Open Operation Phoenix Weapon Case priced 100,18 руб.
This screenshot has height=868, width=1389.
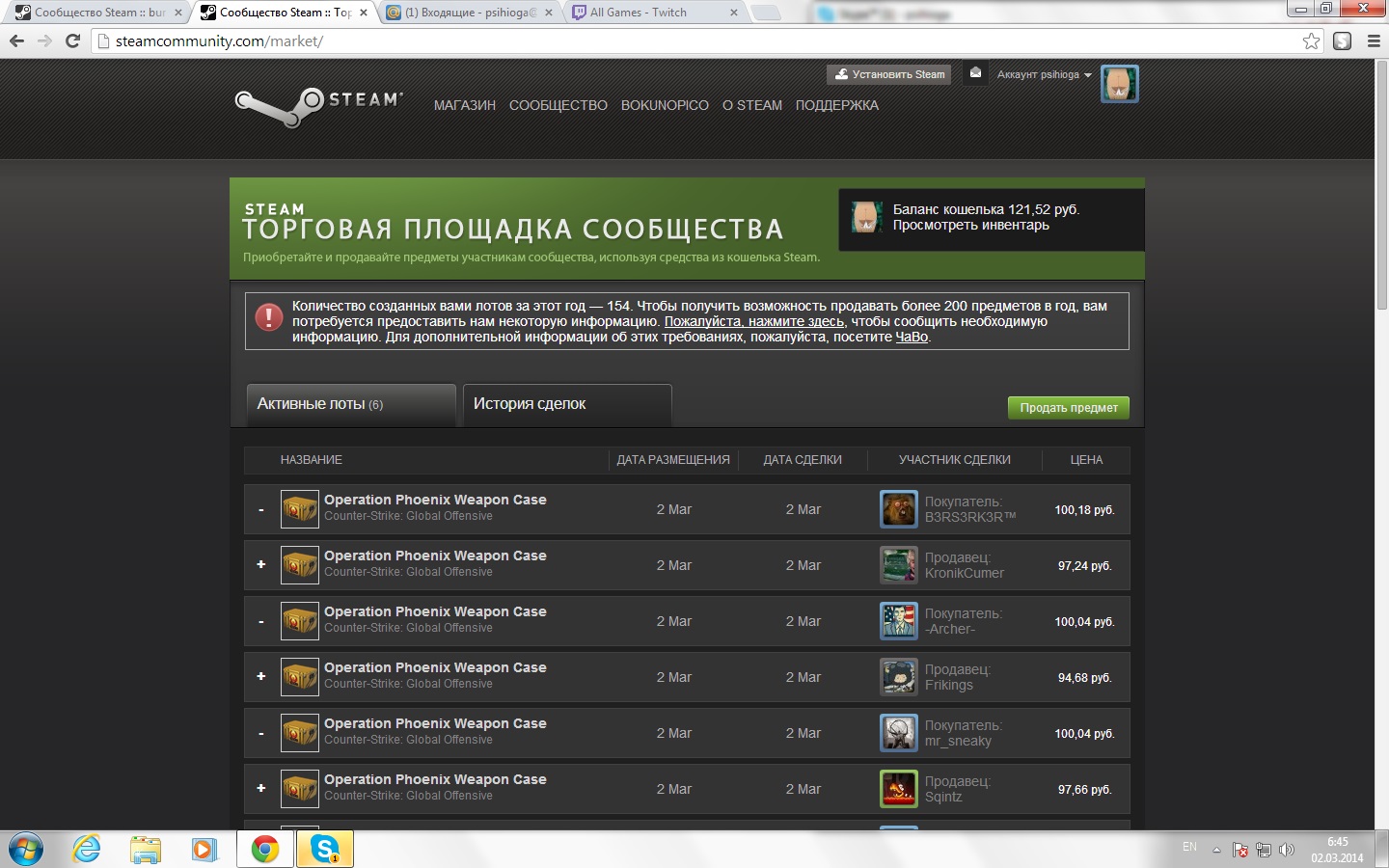435,500
